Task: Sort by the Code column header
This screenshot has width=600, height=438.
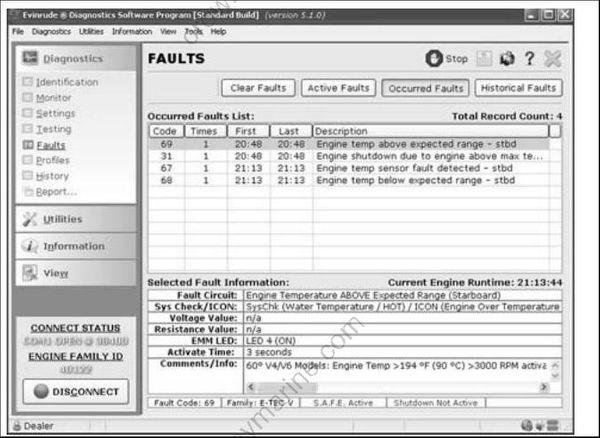Action: pos(166,131)
